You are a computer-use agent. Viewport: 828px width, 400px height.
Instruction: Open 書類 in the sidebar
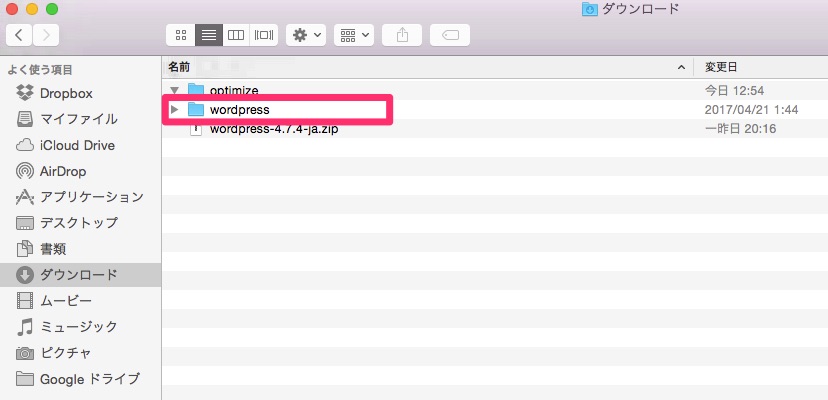tap(80, 249)
